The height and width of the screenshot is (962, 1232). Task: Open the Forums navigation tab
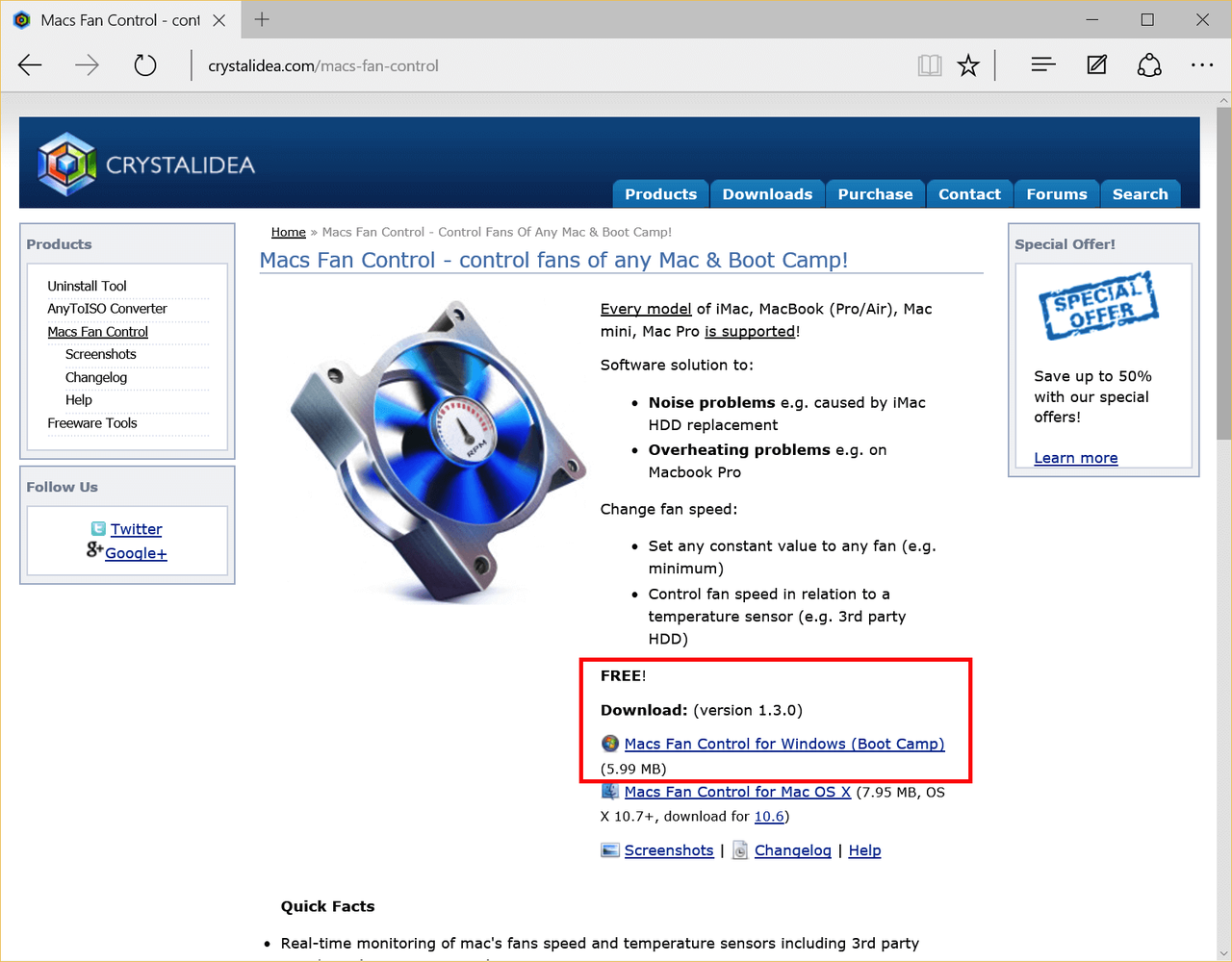(x=1057, y=194)
